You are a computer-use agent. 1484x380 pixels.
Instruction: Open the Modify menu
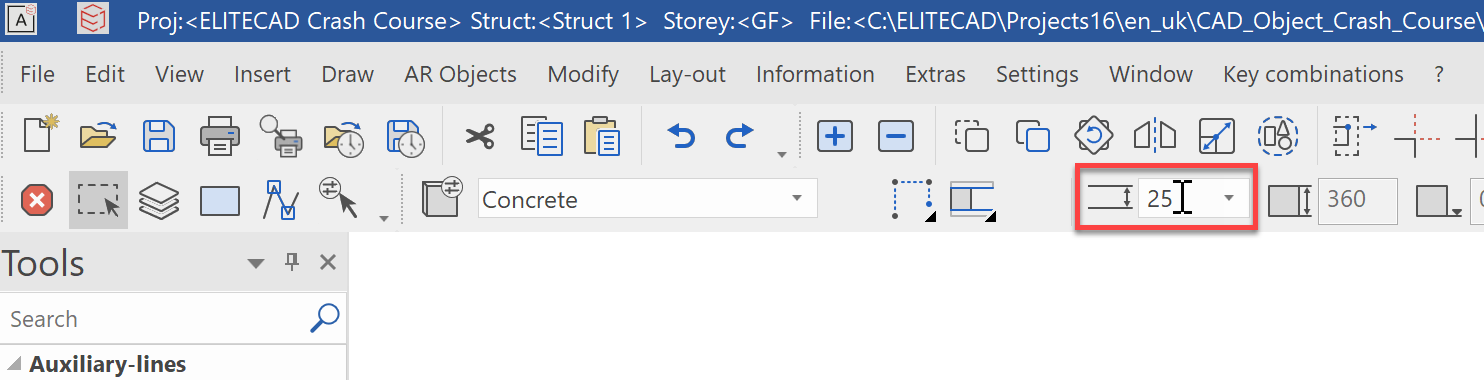click(583, 74)
